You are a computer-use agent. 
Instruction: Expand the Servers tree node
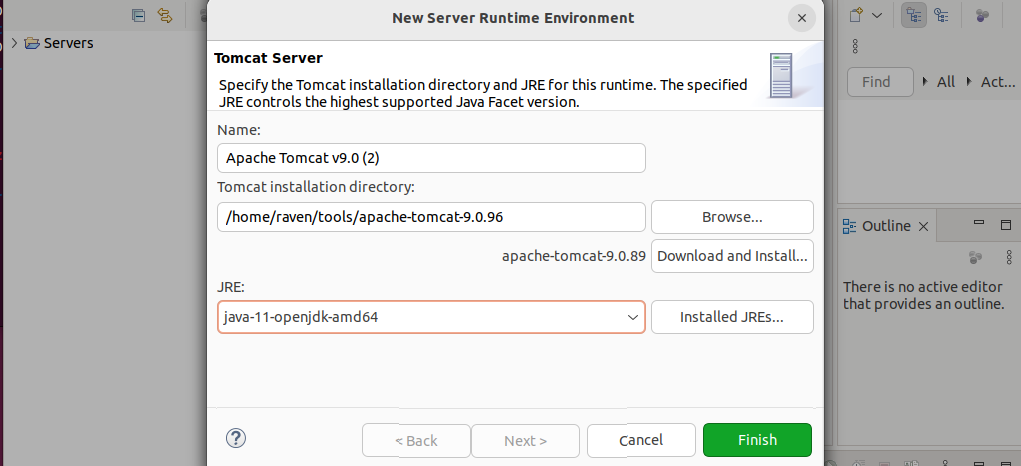point(14,43)
